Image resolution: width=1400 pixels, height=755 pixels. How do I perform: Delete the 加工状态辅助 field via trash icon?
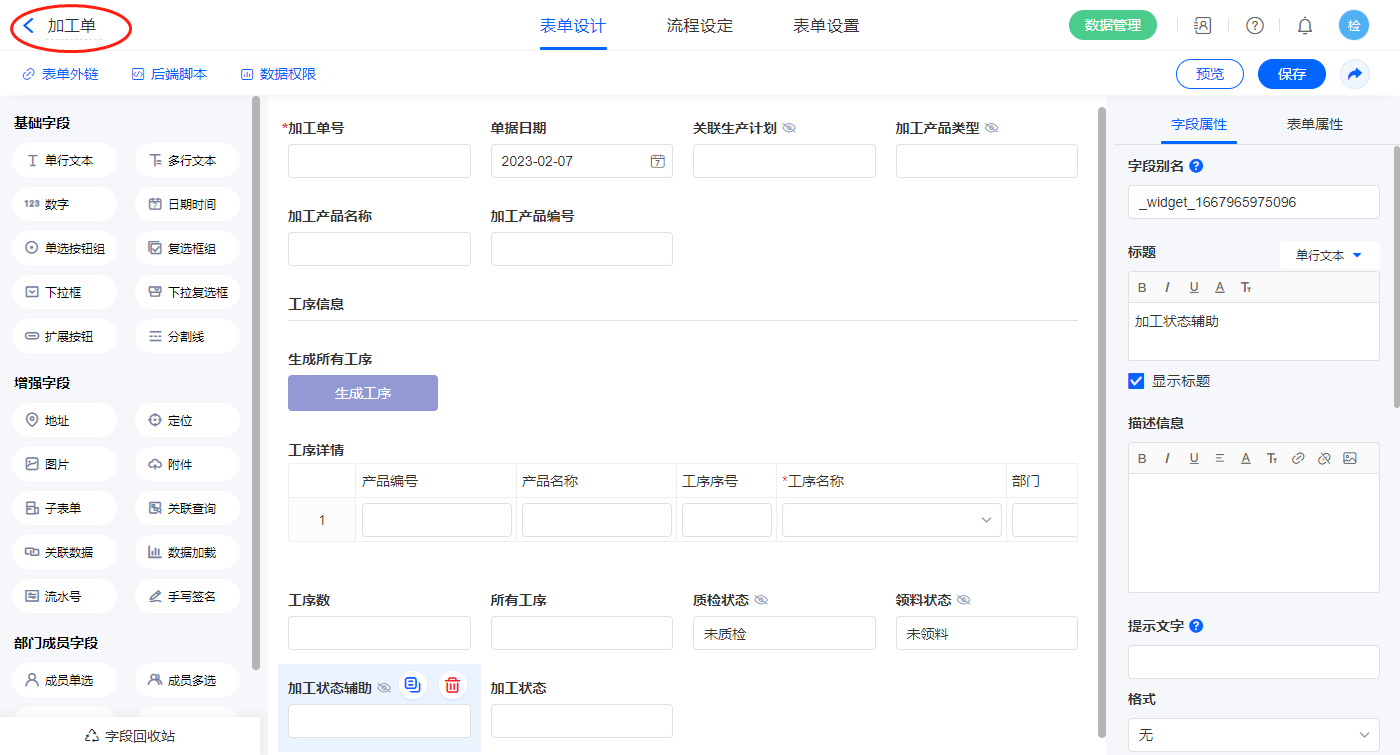coord(452,685)
